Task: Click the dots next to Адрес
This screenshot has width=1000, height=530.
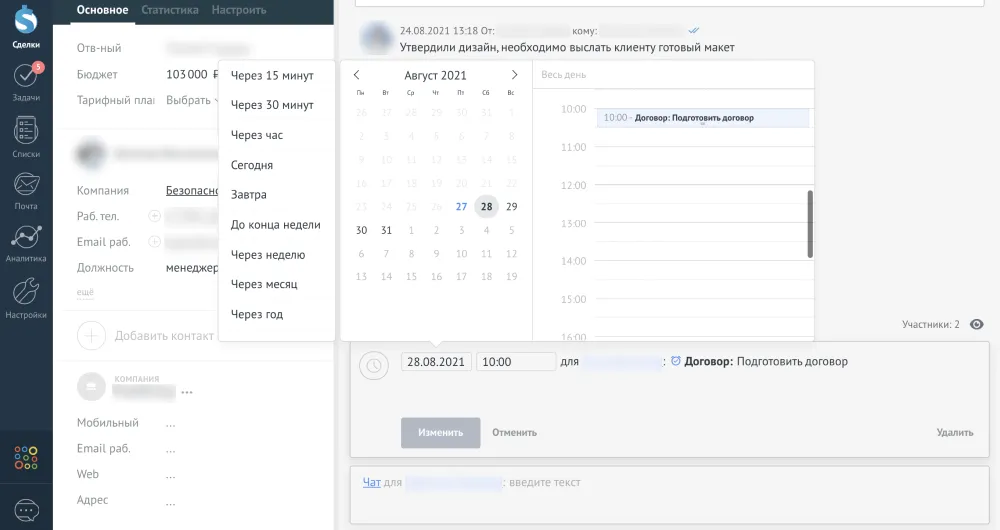Action: (x=170, y=503)
